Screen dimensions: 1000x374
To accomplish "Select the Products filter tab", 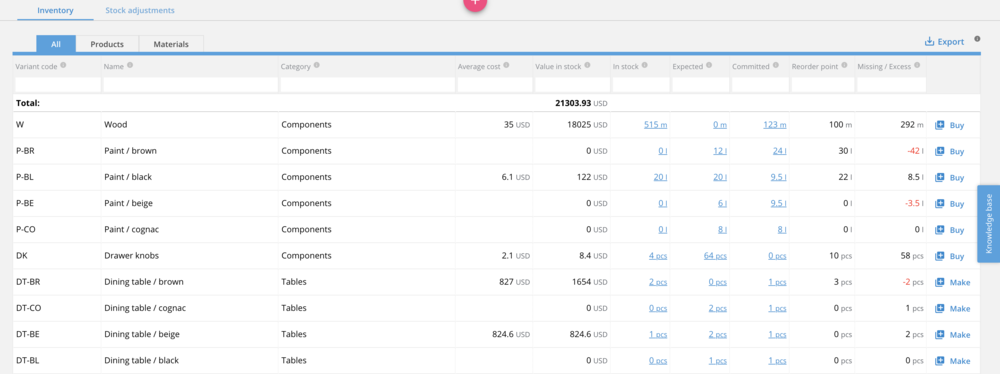I will coord(107,44).
